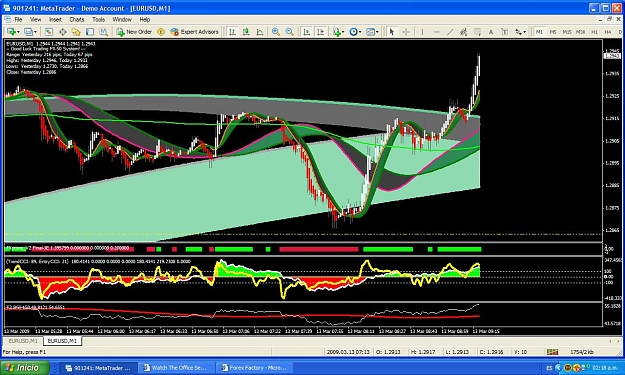Open the File menu
Viewport: 625px width, 375px height.
point(18,20)
